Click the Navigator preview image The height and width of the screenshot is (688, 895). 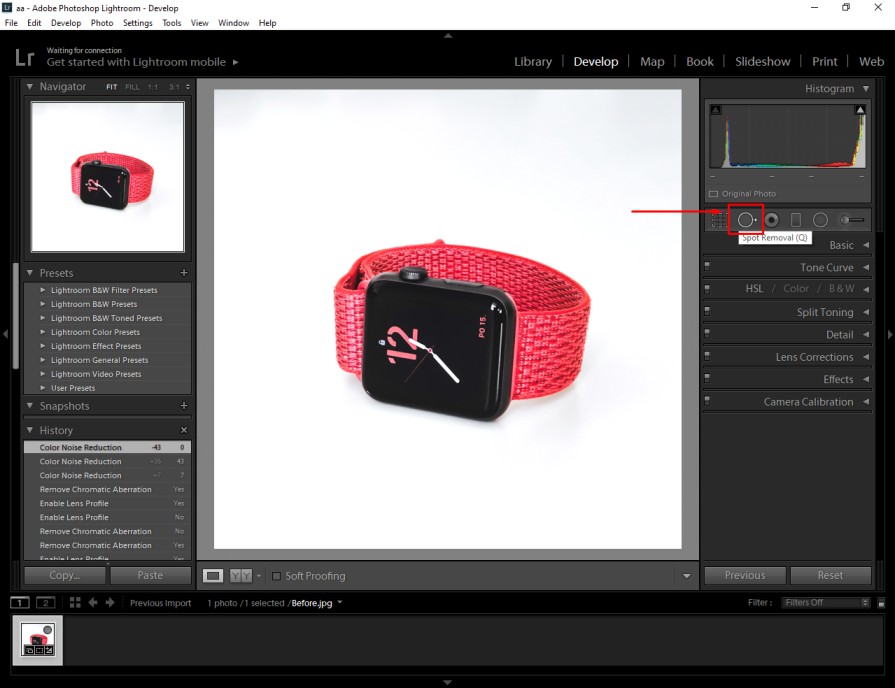click(107, 177)
